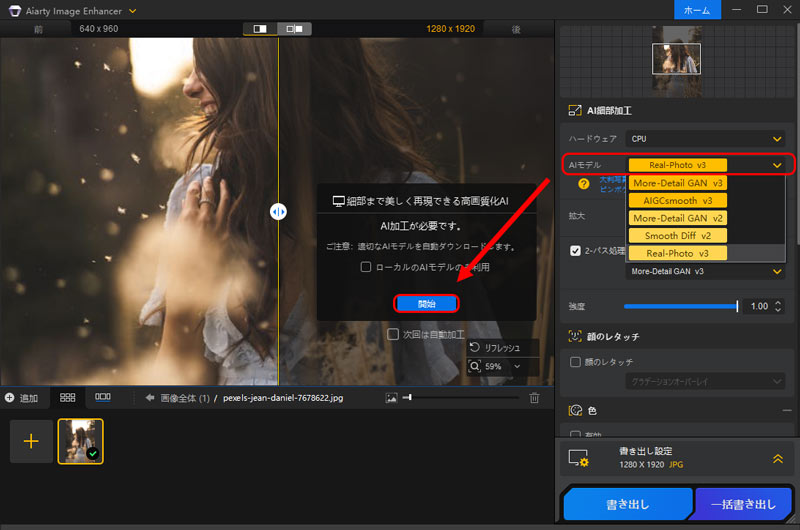Select Smooth Diff v2 from model list
Screen dimensions: 800x530
pyautogui.click(x=678, y=236)
